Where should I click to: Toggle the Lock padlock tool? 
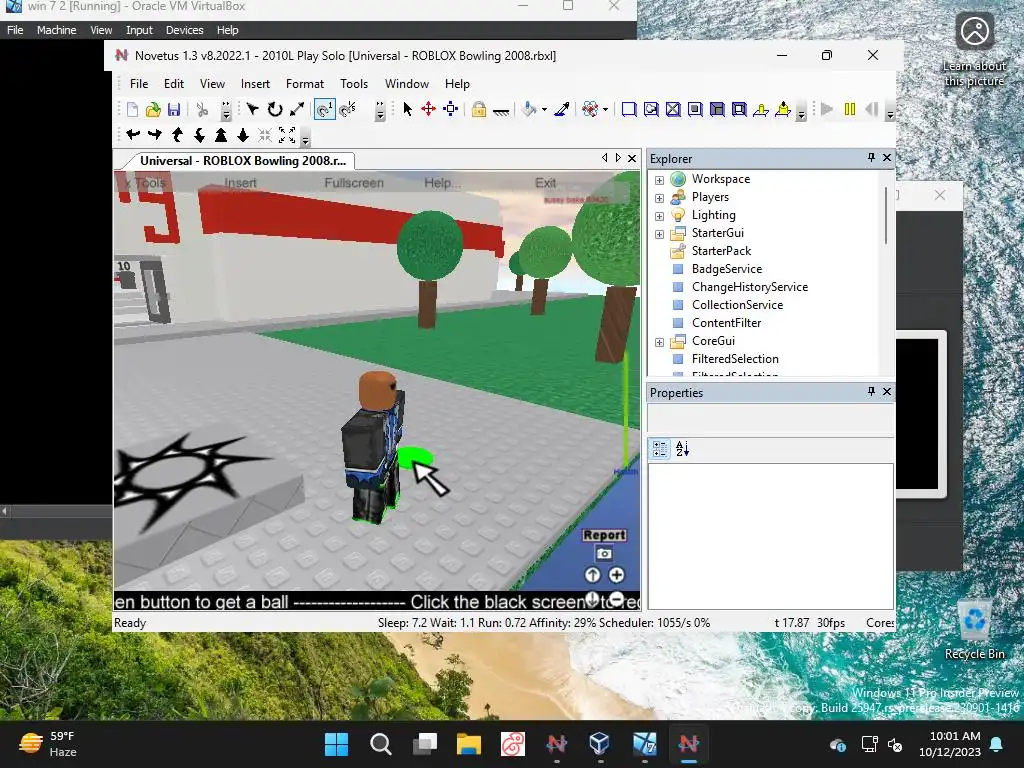[x=479, y=109]
